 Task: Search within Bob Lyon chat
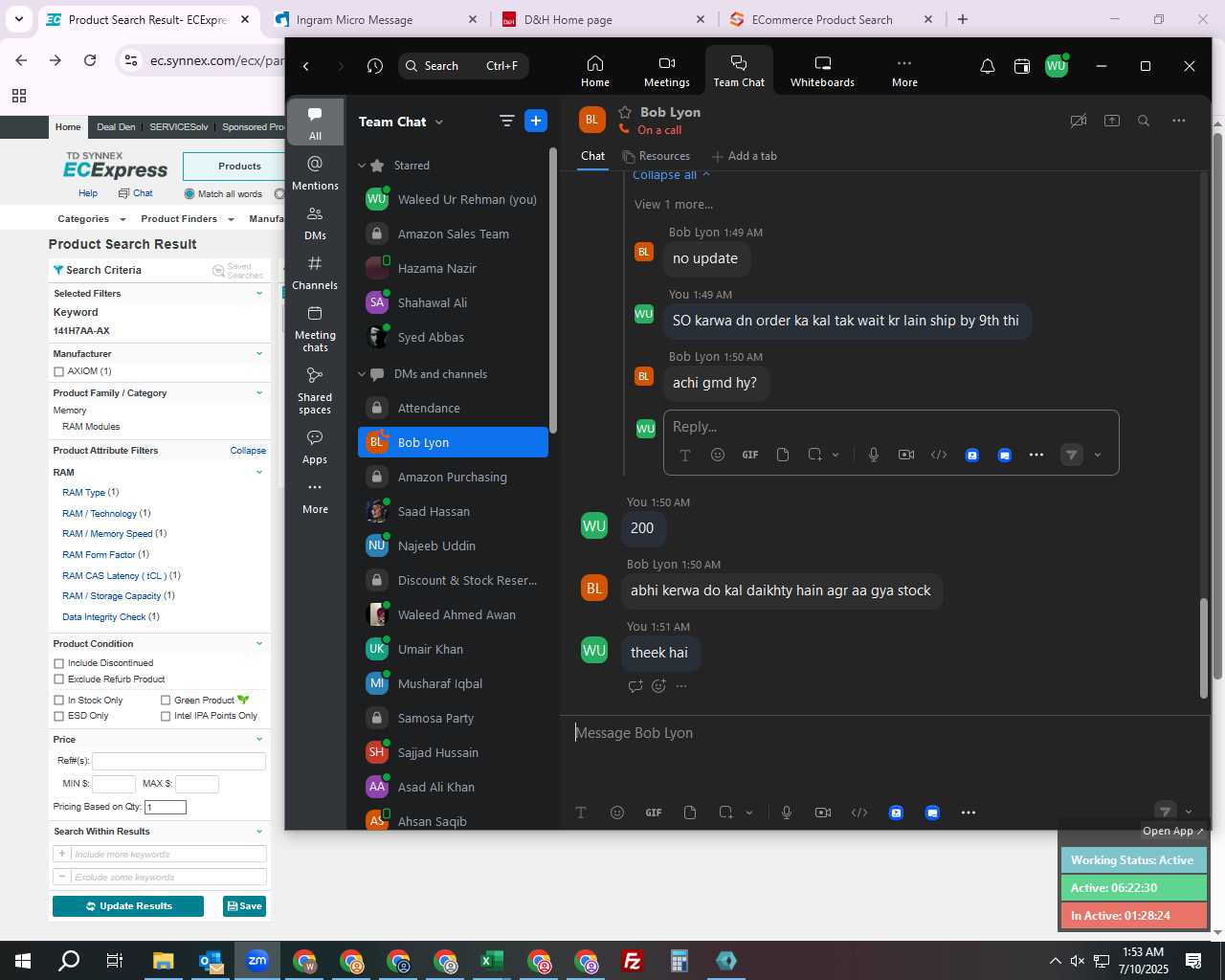(1144, 121)
